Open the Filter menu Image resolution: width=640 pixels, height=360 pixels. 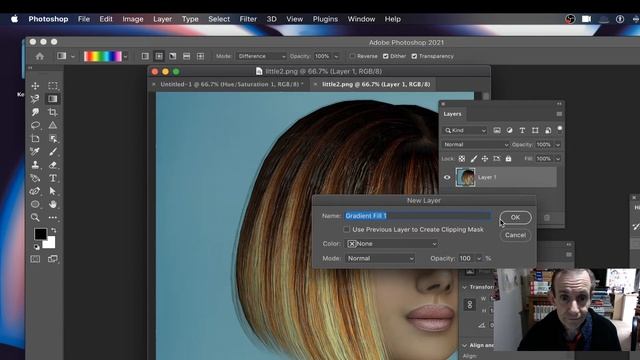tap(248, 19)
